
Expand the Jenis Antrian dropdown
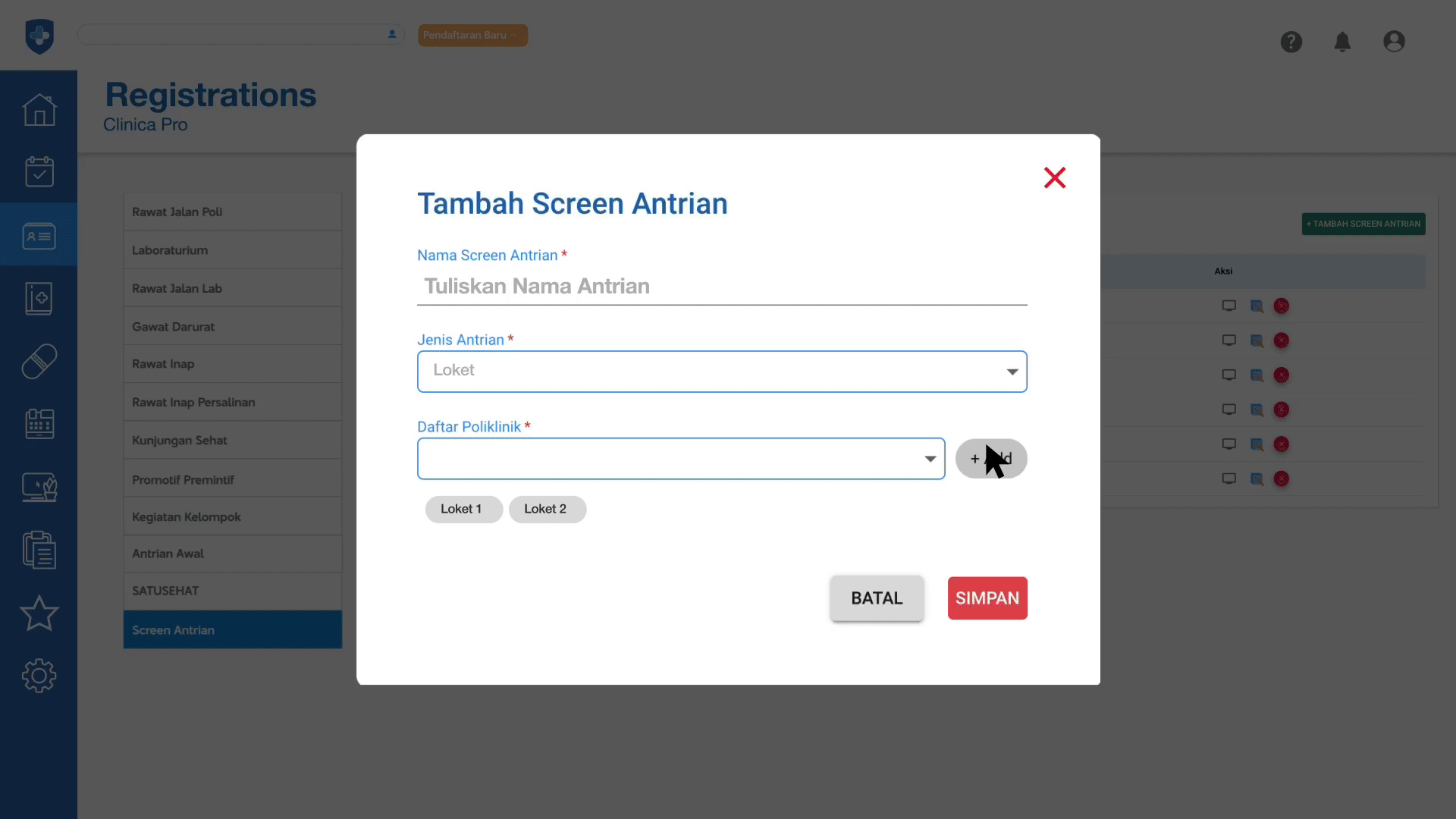722,372
